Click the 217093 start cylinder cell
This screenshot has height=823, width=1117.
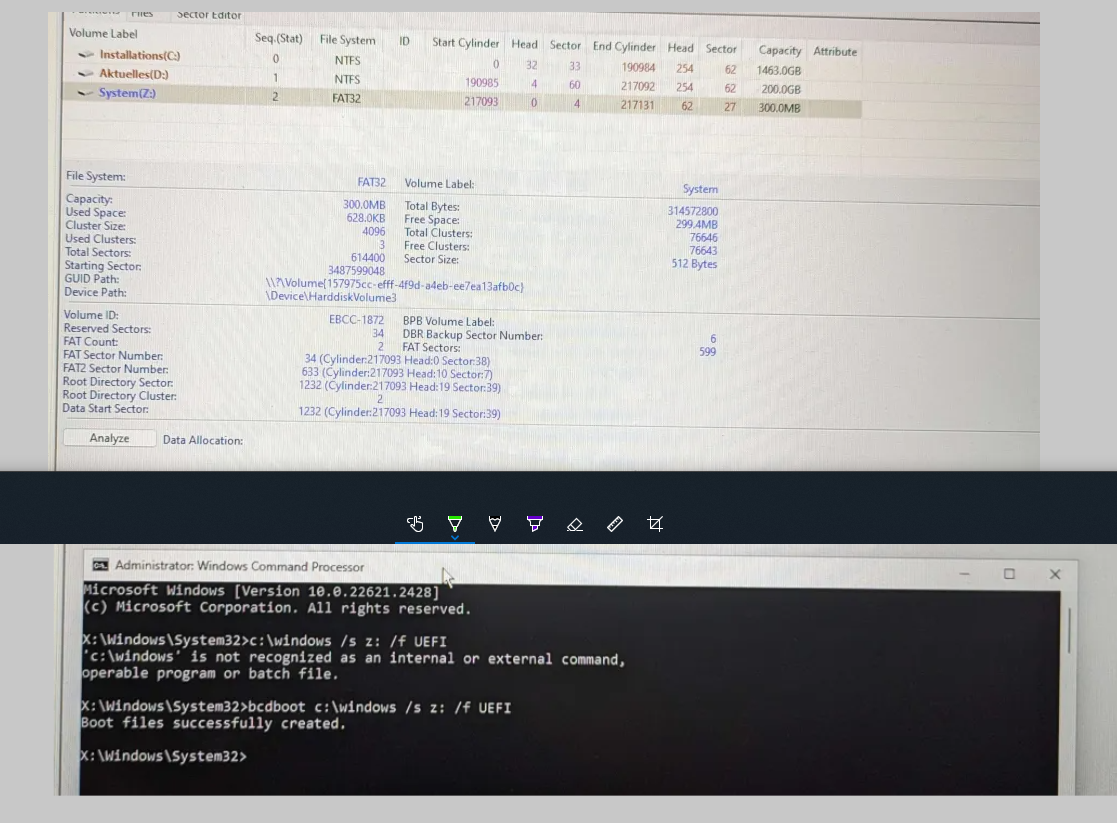point(482,102)
